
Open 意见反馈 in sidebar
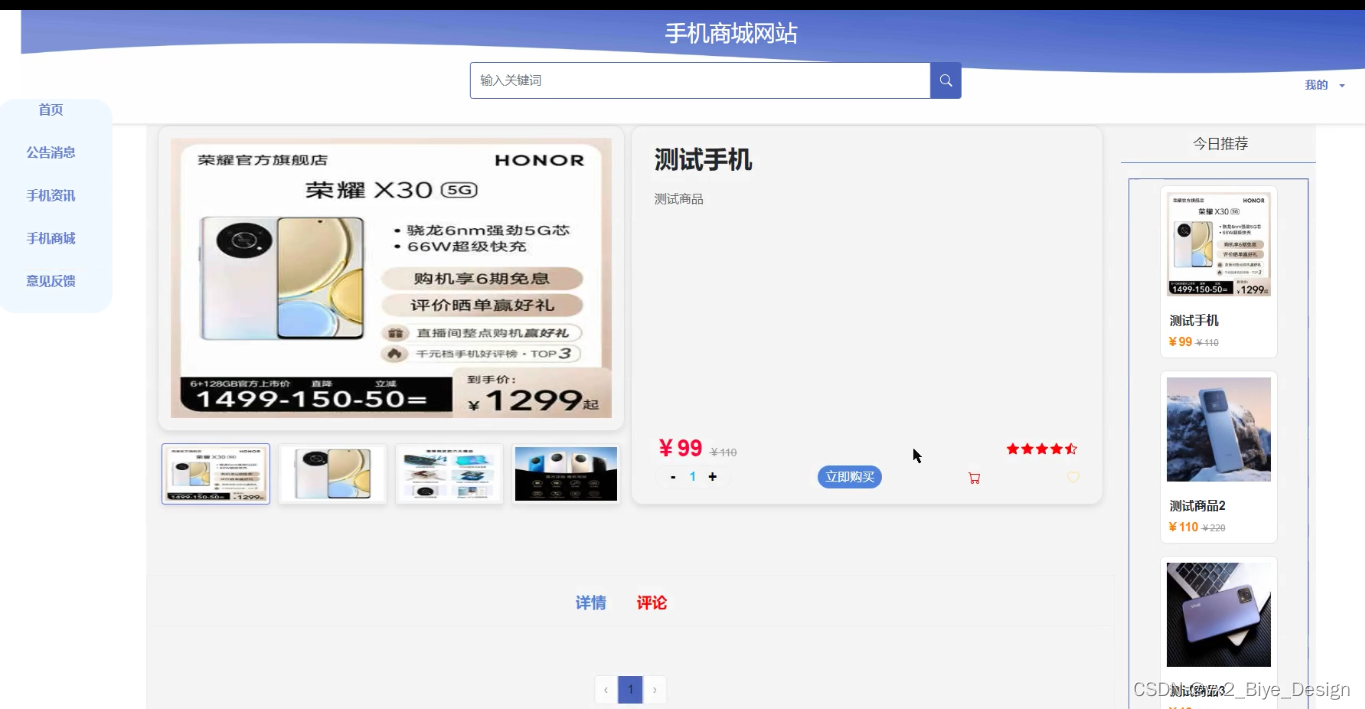coord(51,282)
